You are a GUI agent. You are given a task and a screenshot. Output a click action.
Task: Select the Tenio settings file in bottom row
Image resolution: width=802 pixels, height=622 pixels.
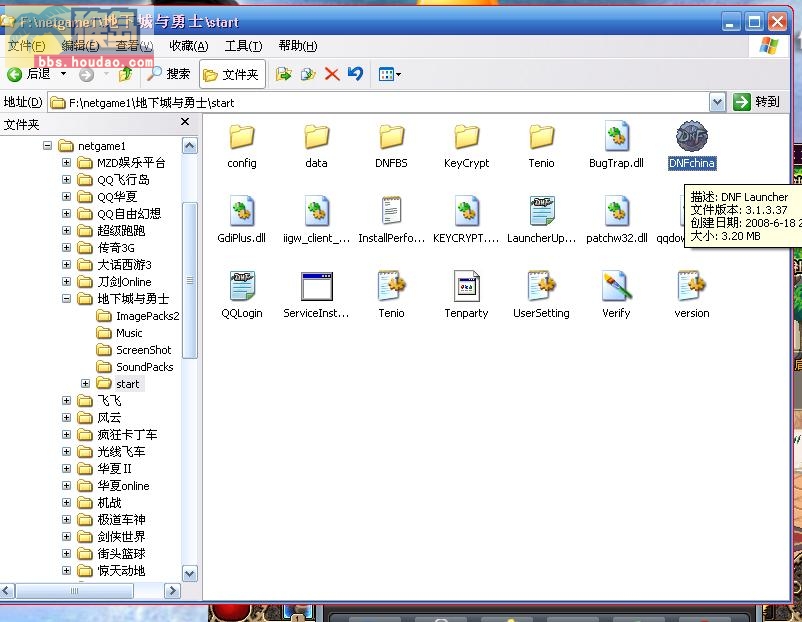[391, 285]
